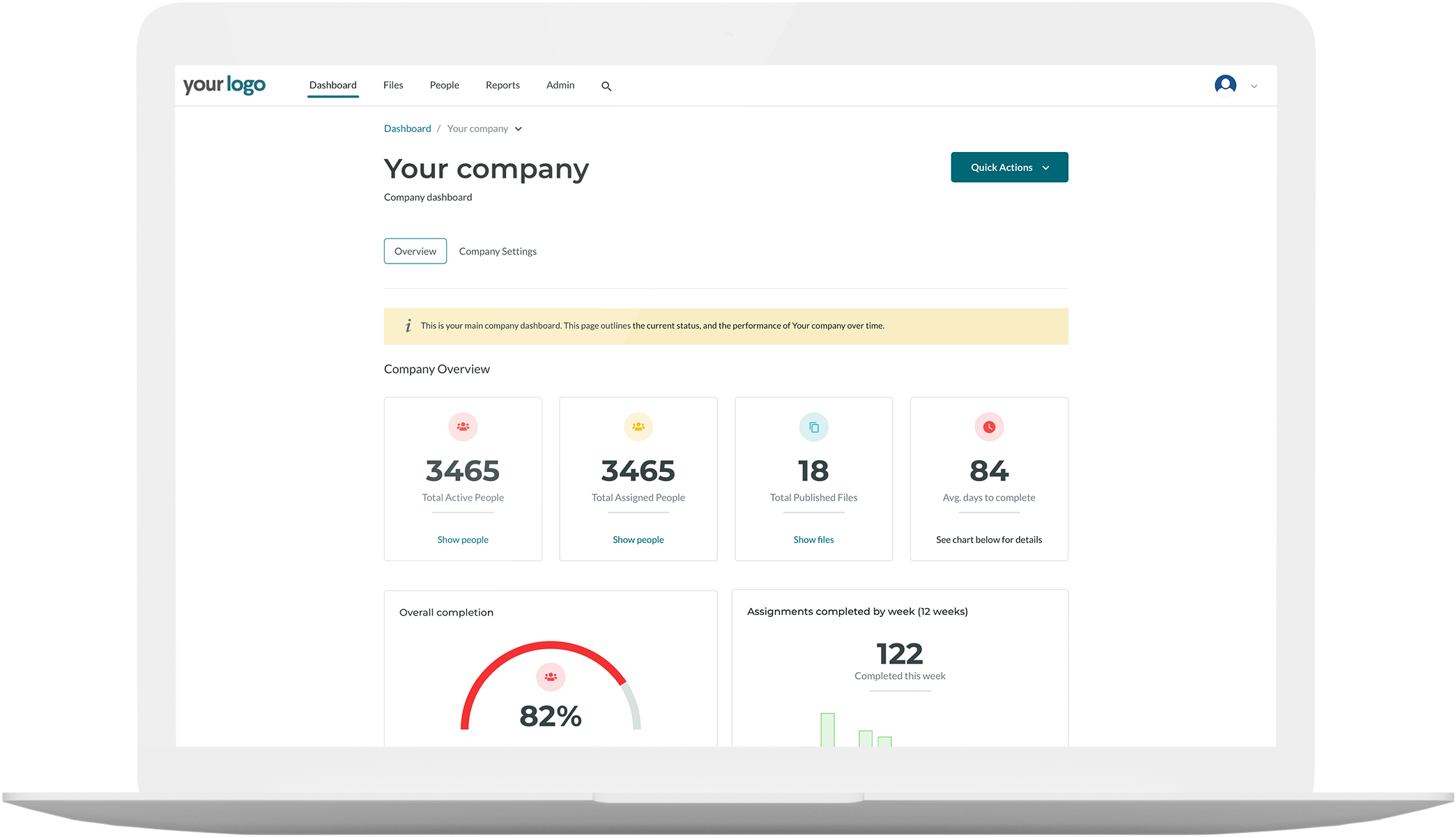Click the search magnifier icon in navbar
The height and width of the screenshot is (838, 1456).
(606, 86)
